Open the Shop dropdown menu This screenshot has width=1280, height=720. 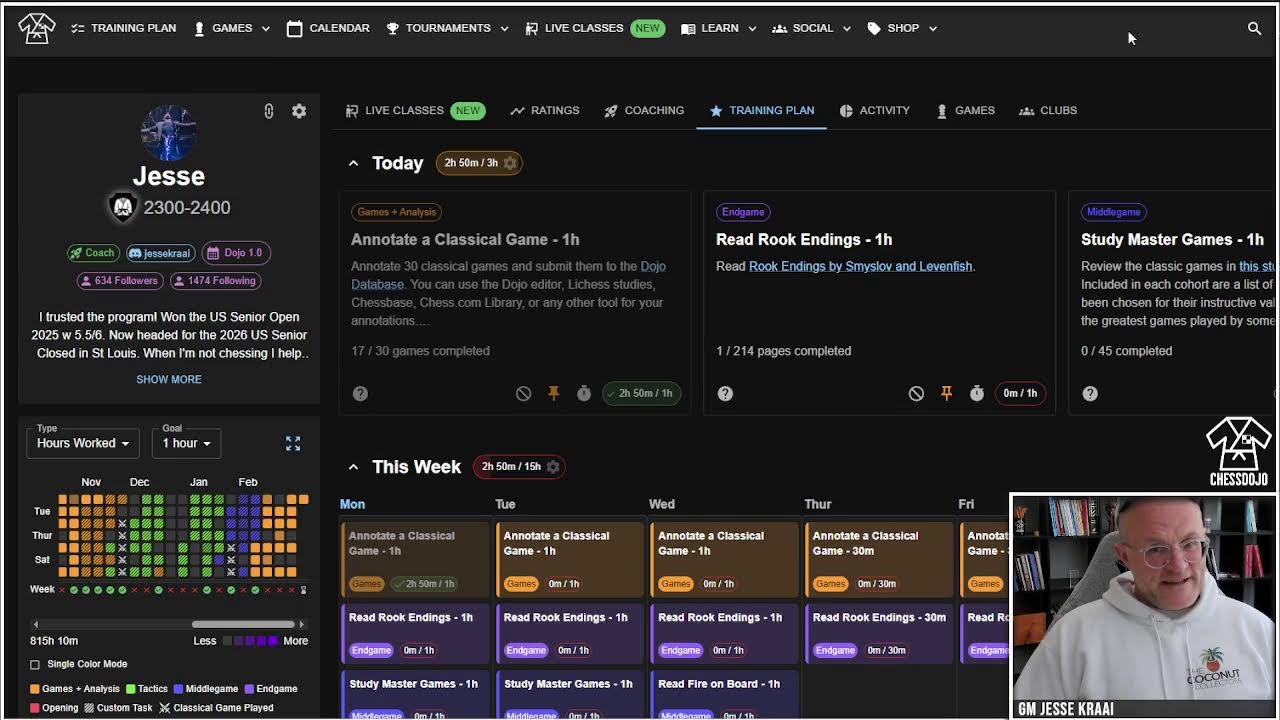pos(902,29)
